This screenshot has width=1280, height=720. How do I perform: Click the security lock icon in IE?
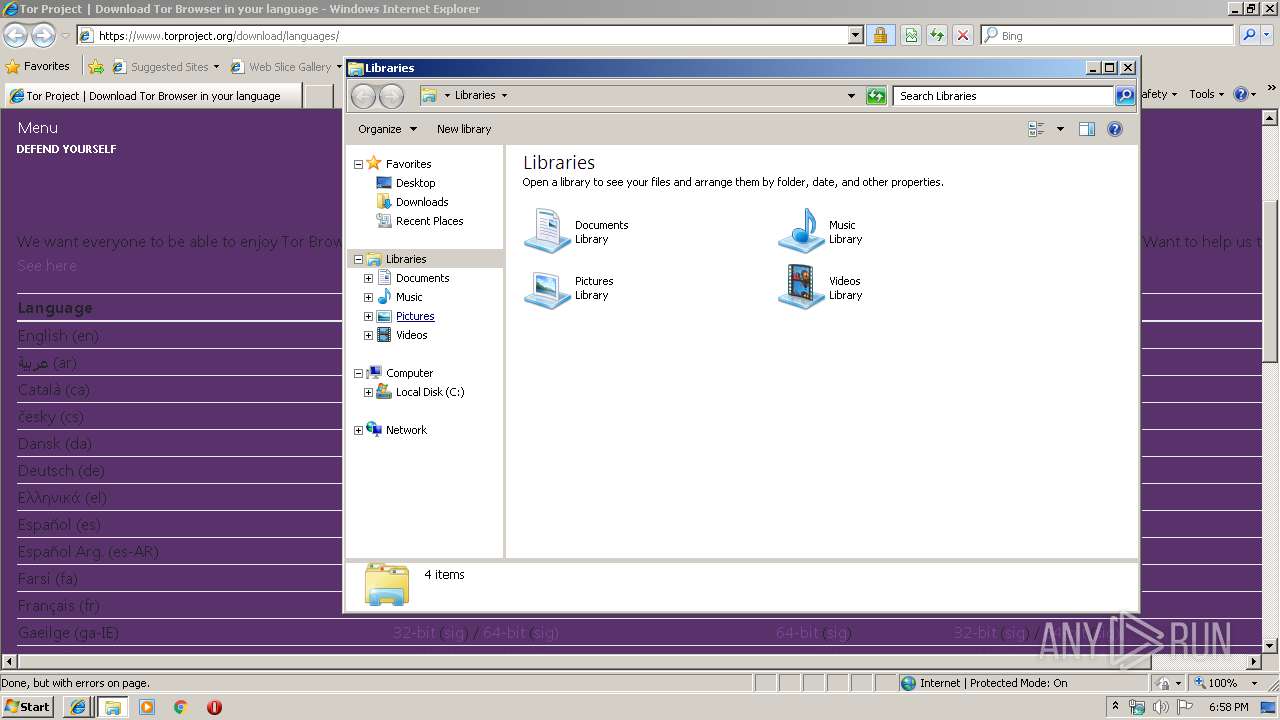pyautogui.click(x=880, y=35)
